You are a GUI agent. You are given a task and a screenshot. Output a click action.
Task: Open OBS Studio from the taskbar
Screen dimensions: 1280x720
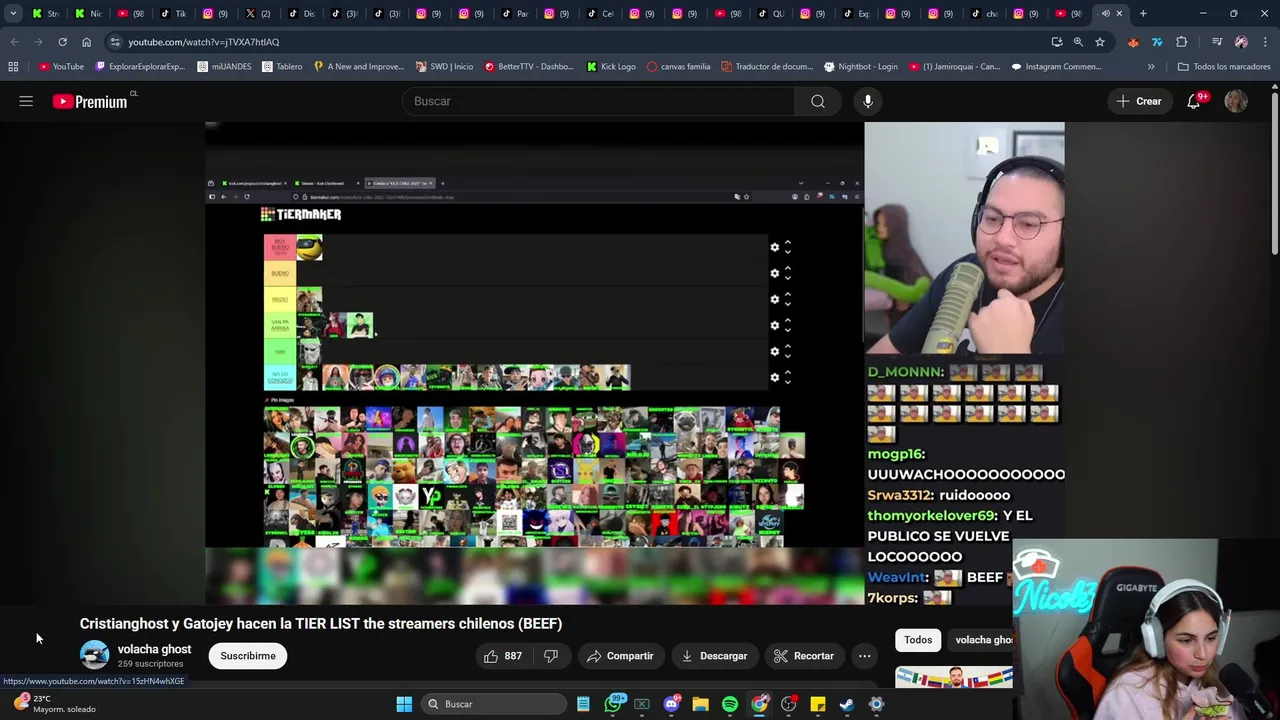789,704
